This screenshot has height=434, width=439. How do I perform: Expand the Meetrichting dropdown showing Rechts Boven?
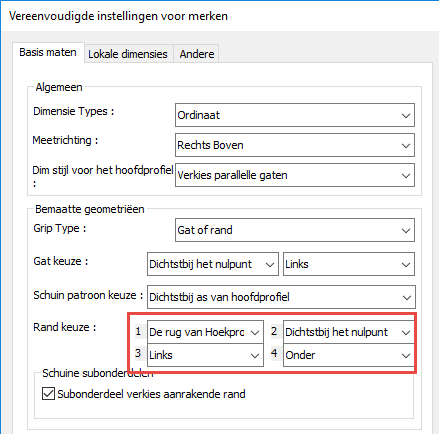tap(295, 145)
